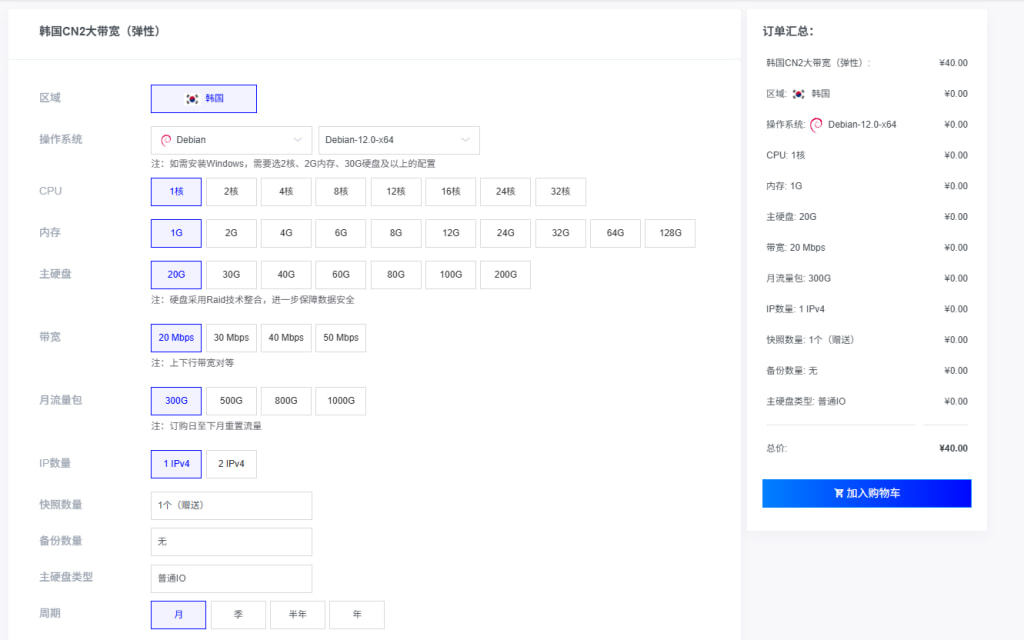
Task: Open the Debian operating system dropdown
Action: pos(231,140)
